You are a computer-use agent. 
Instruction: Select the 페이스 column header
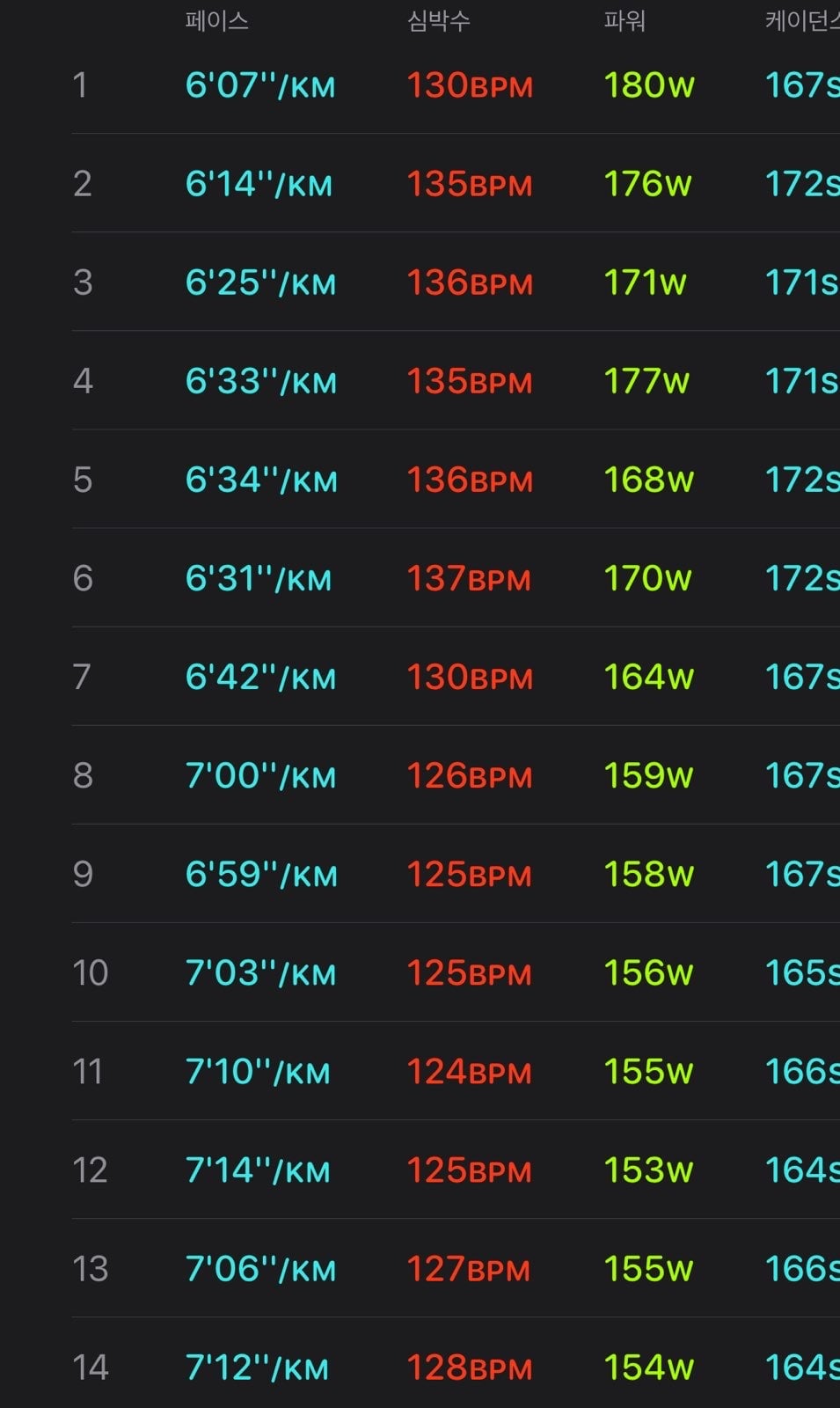pos(216,20)
